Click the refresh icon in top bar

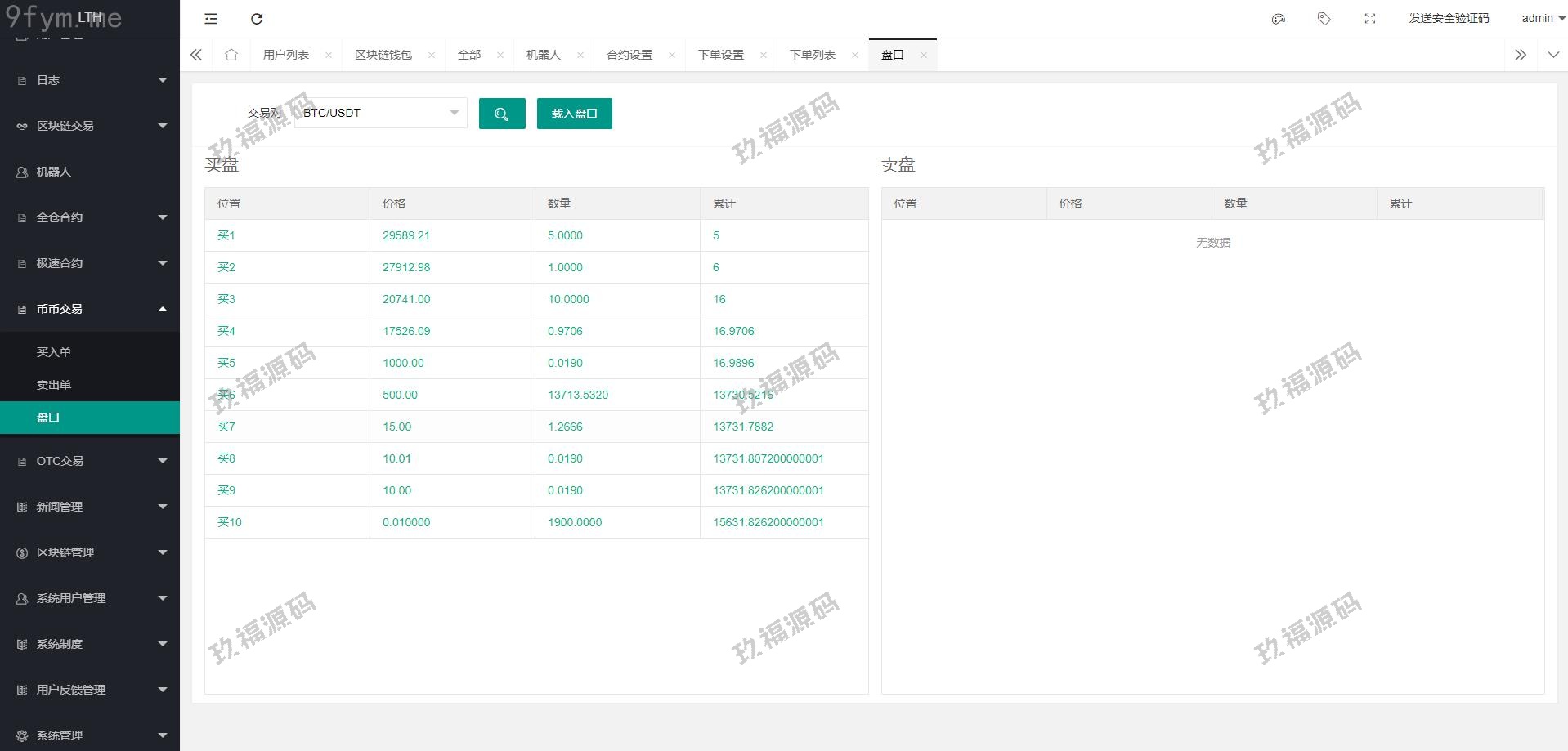point(257,19)
